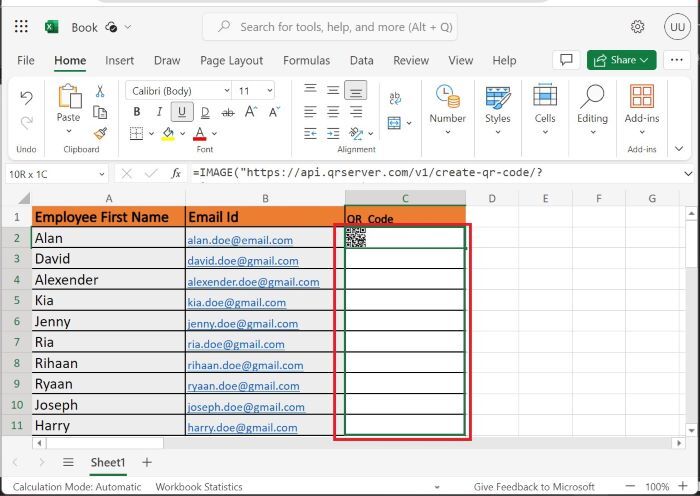The height and width of the screenshot is (496, 700).
Task: Cut selection with the scissors icon
Action: coord(100,92)
